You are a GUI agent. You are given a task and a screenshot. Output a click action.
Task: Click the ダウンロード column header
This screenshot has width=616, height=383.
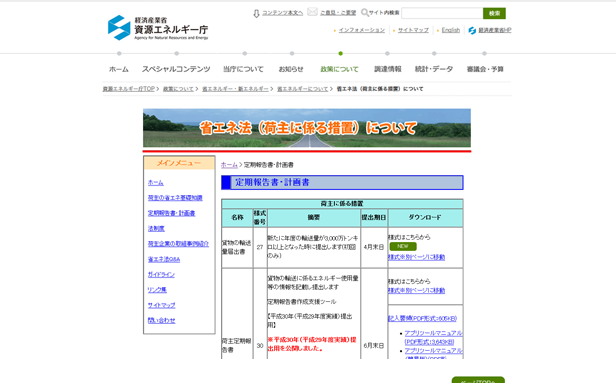pos(425,217)
